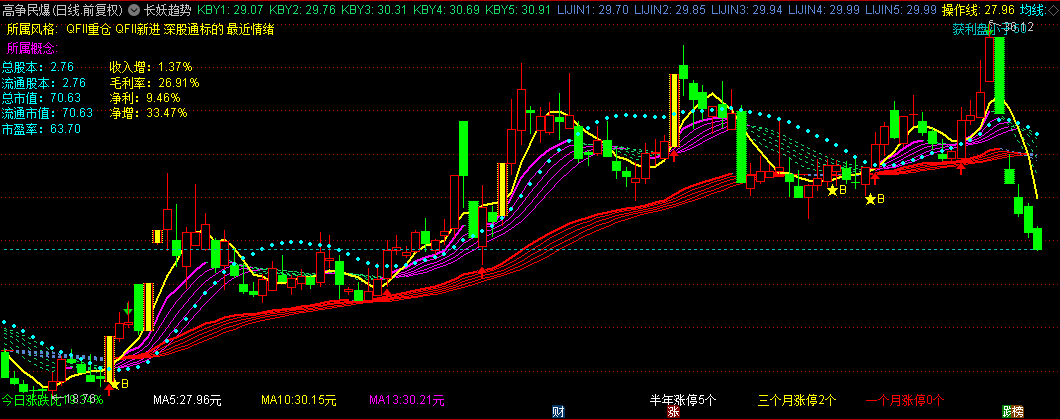1060x420 pixels.
Task: Click the 市盈率: 63.70 value
Action: [x=41, y=129]
